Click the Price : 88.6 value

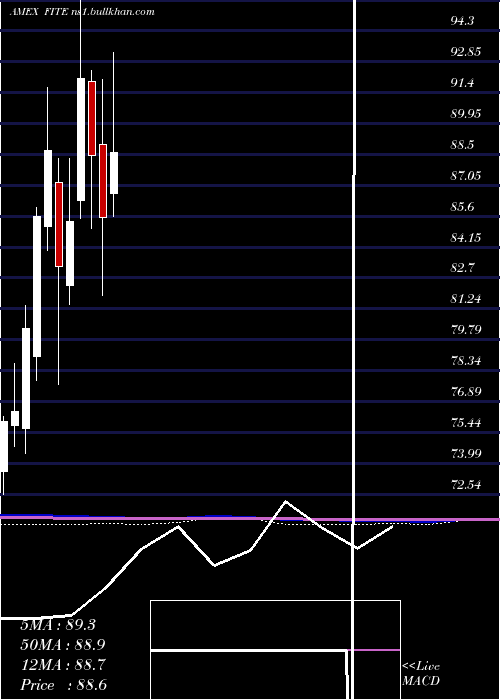click(x=63, y=685)
